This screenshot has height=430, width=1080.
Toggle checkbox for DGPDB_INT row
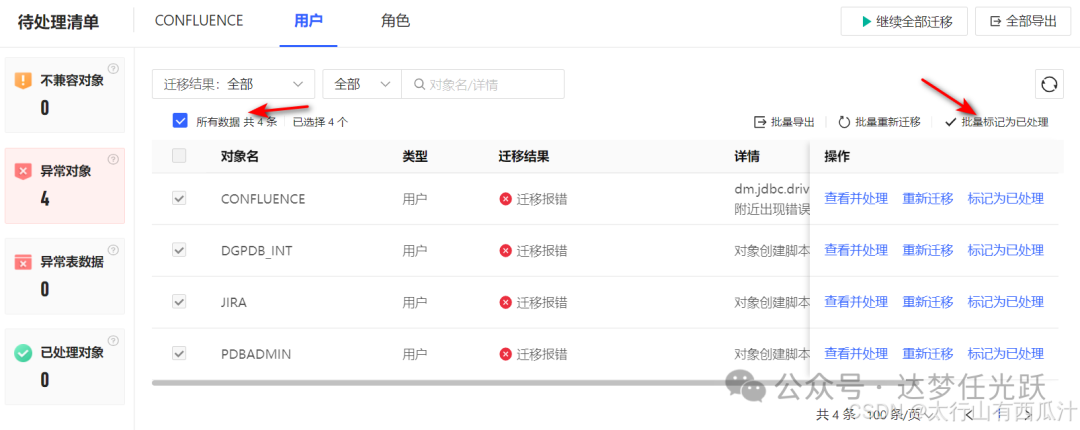(179, 250)
